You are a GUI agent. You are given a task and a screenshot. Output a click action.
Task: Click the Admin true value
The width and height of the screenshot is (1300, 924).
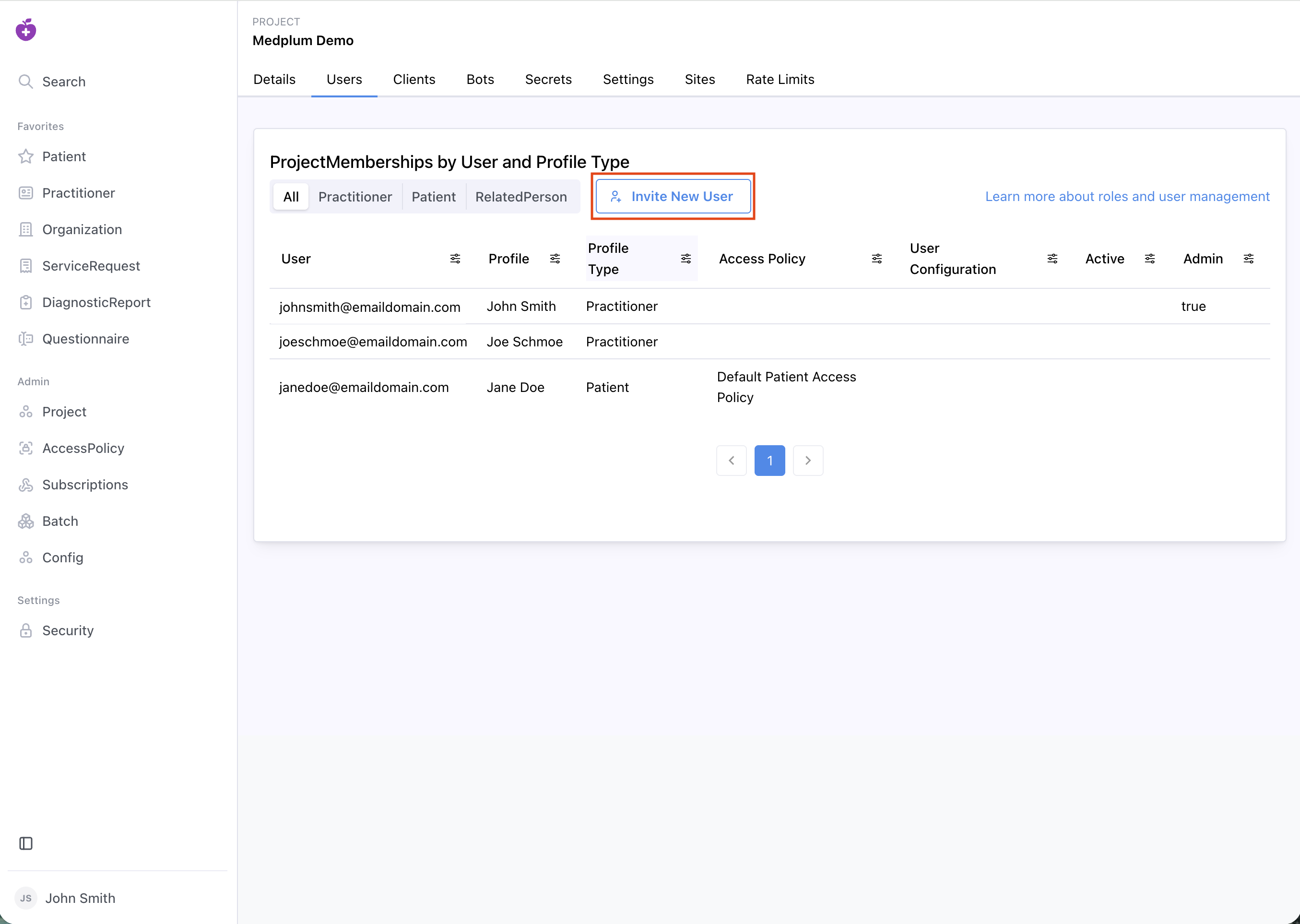pos(1193,306)
